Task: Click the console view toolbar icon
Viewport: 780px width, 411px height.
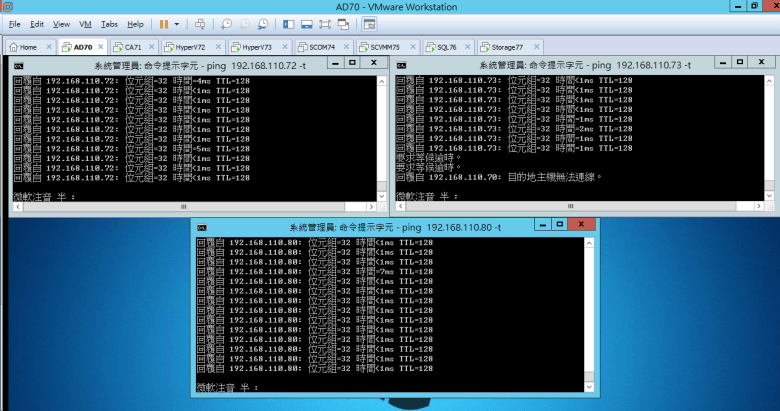Action: click(368, 23)
